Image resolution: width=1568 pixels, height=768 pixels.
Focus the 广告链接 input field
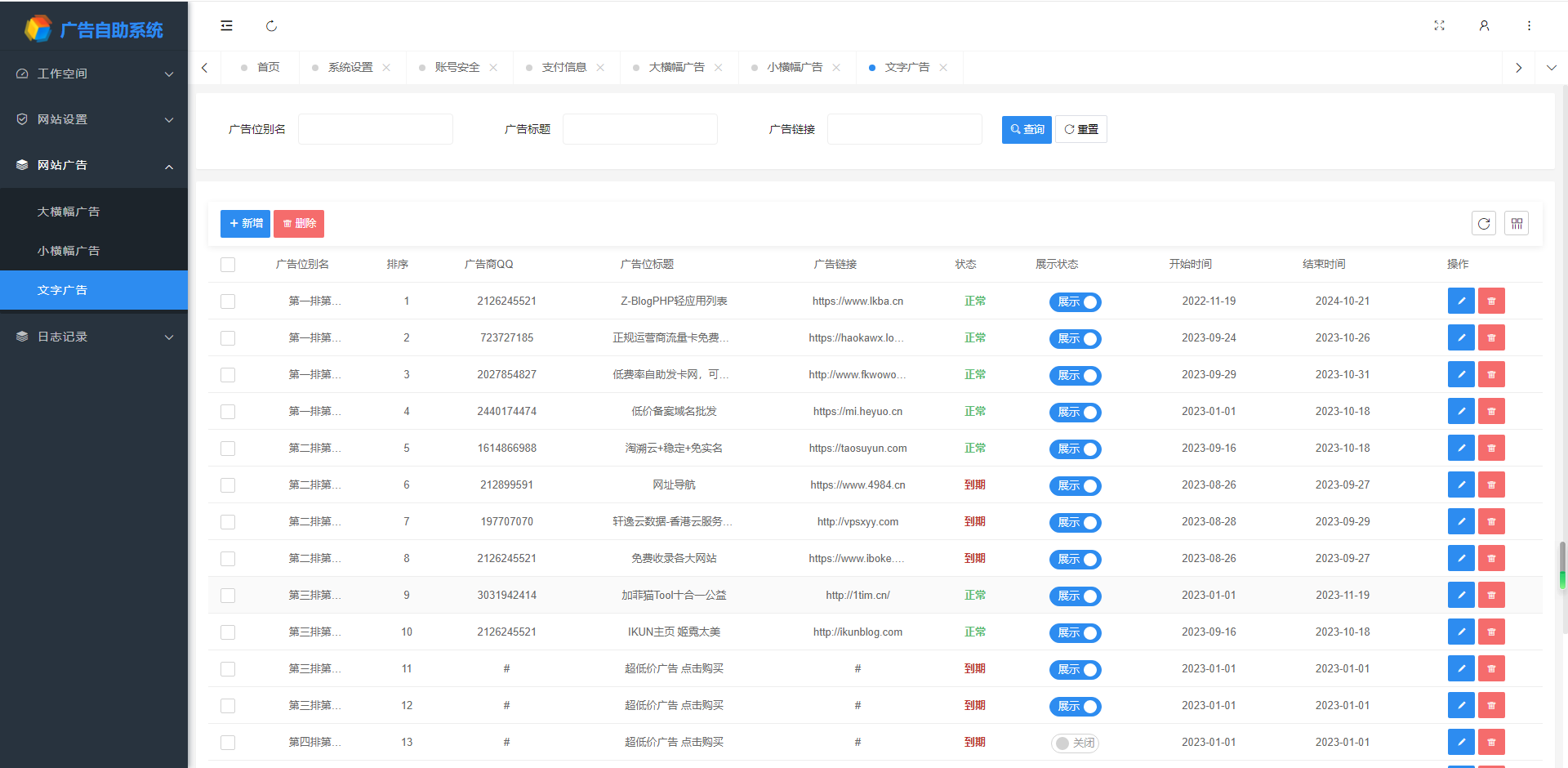(x=905, y=129)
